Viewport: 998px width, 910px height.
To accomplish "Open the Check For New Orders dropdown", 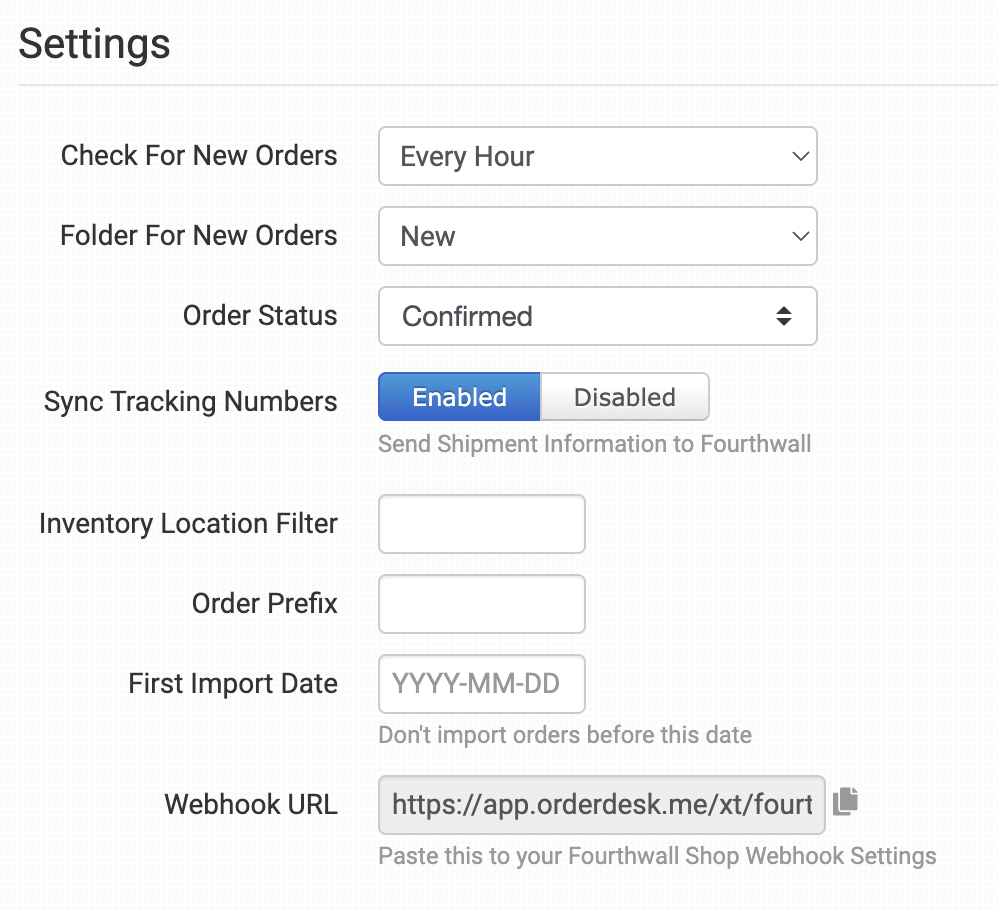I will [x=598, y=157].
